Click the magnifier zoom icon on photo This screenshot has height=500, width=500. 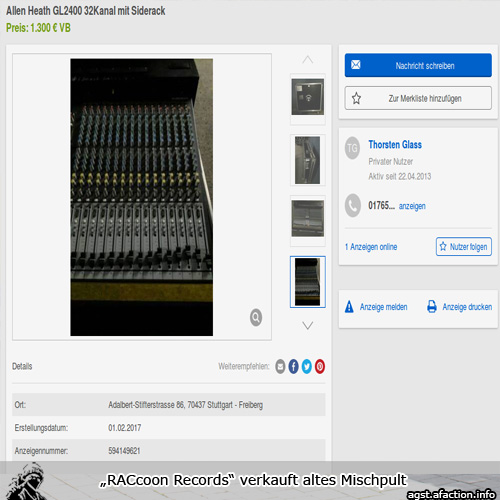coord(256,317)
